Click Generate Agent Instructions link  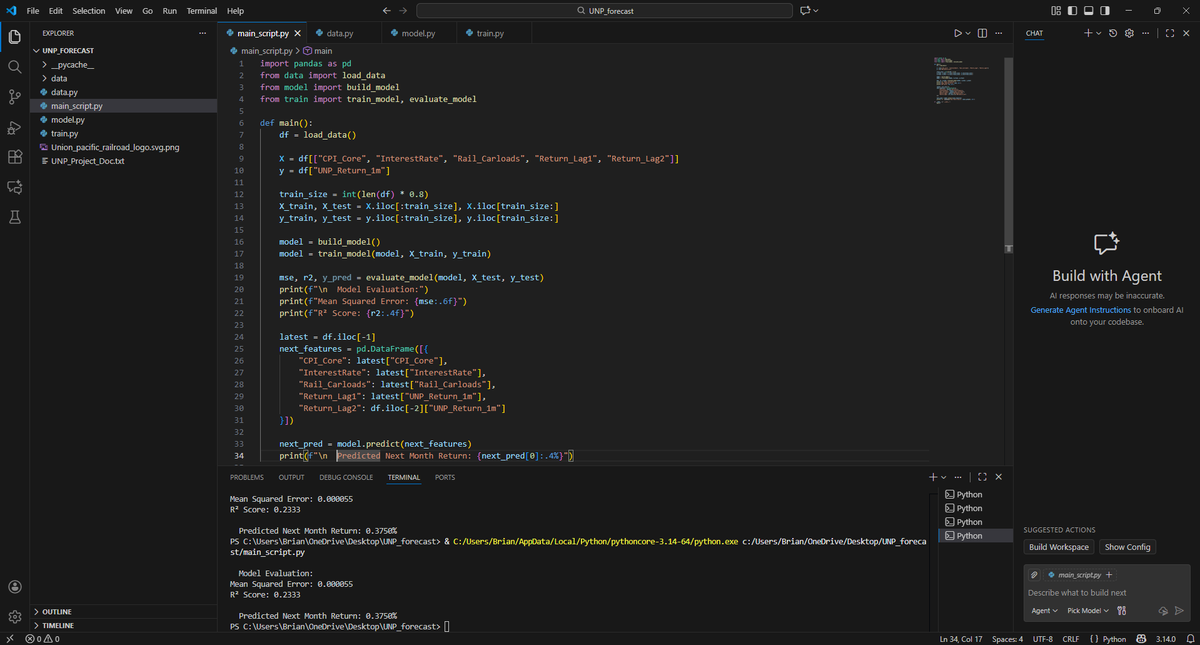[x=1081, y=310]
